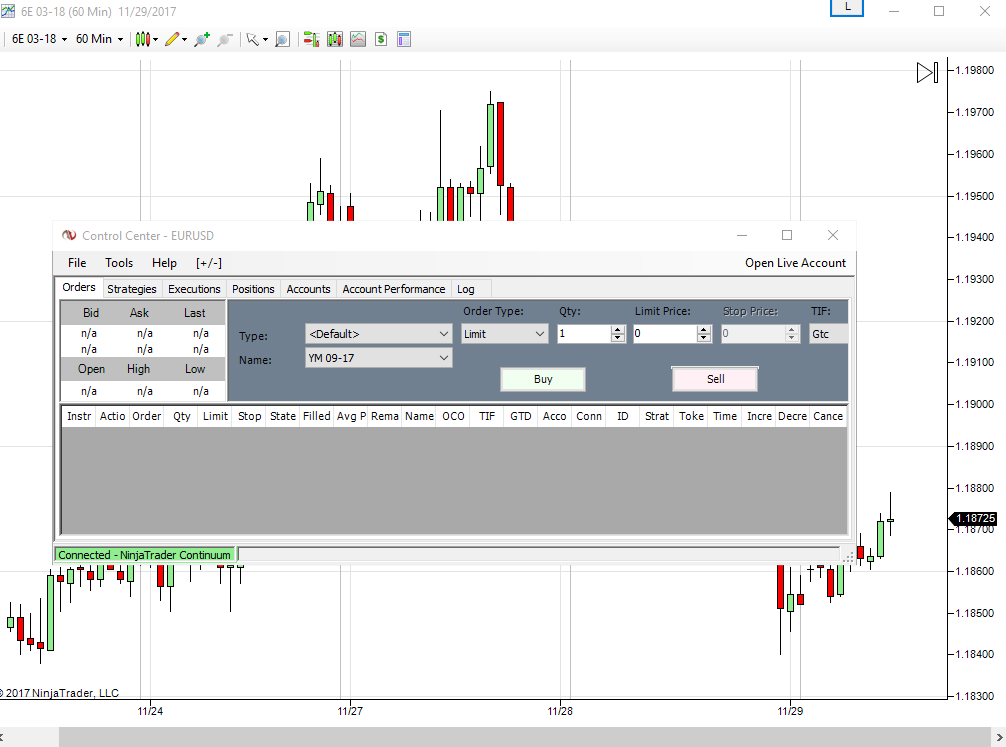Click the Filled column header

point(317,416)
